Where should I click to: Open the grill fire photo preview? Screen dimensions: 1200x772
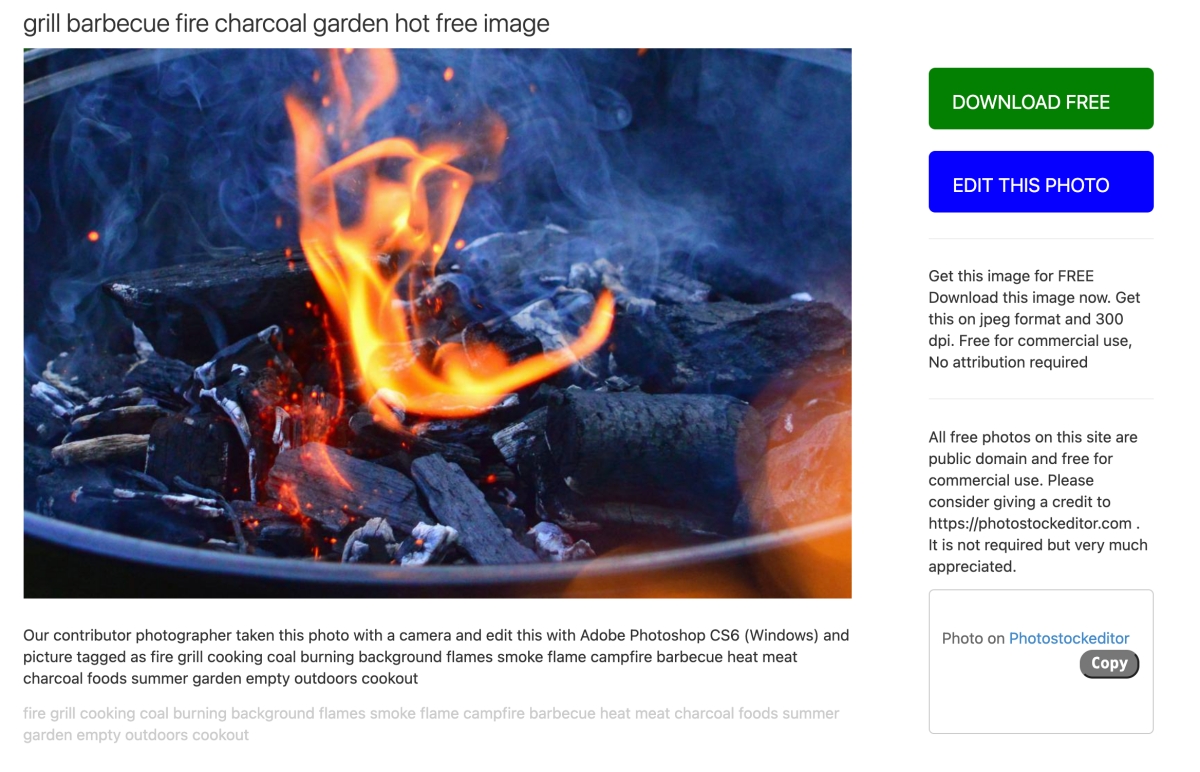pyautogui.click(x=437, y=323)
